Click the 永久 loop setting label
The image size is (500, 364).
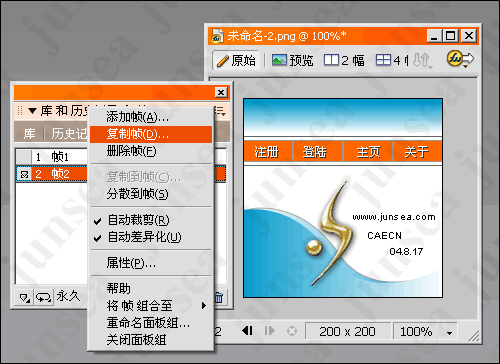pos(68,296)
